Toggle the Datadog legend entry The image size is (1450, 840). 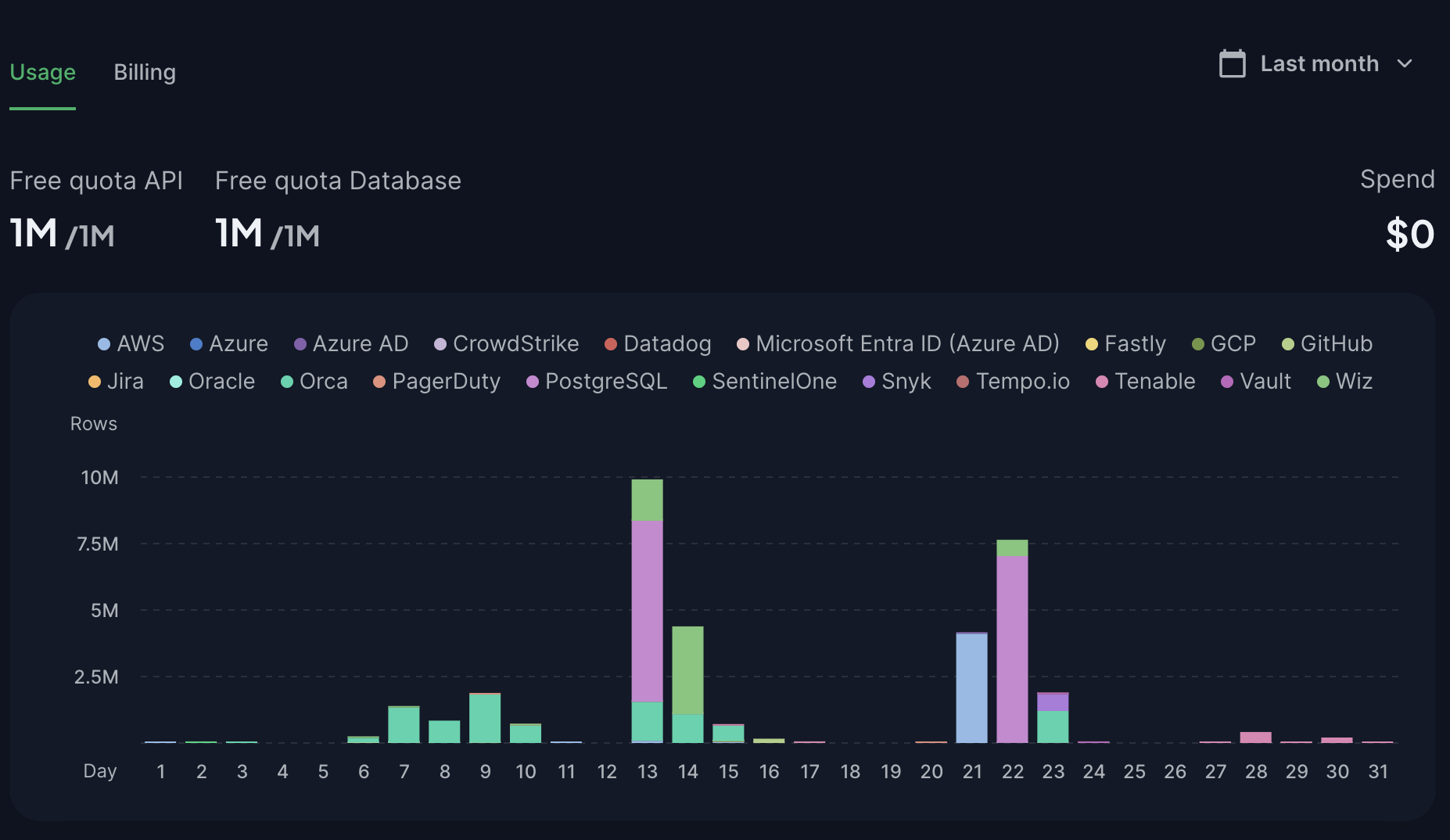tap(658, 343)
